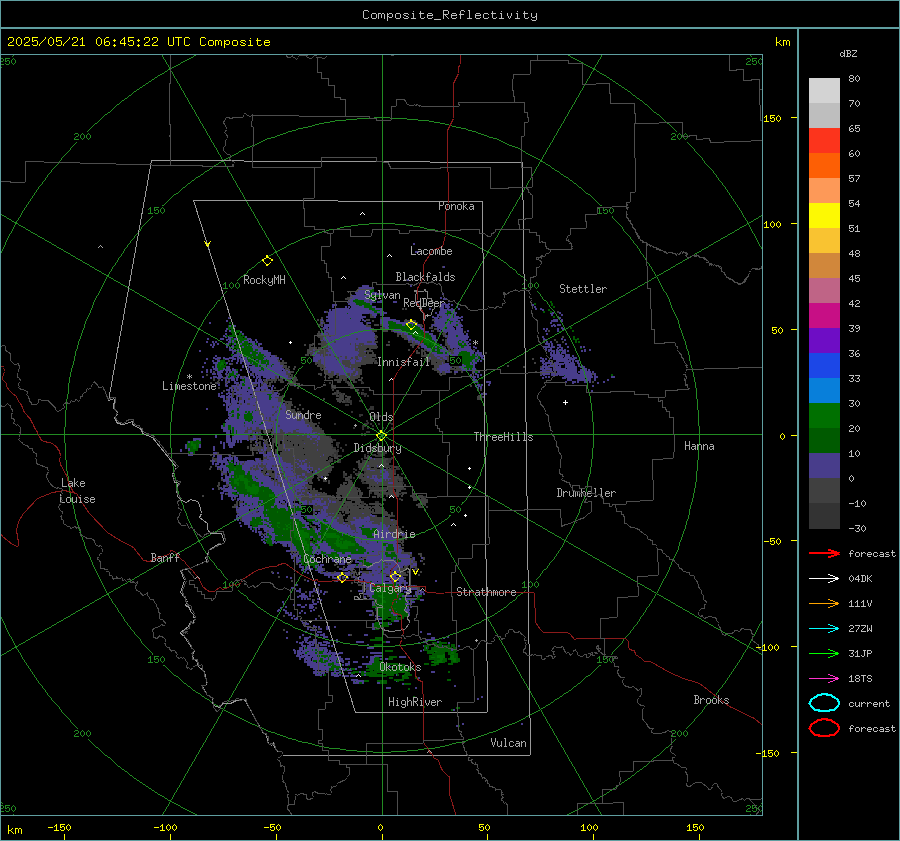
Task: Click the yellow diamond marker below Cochrane
Action: (342, 577)
